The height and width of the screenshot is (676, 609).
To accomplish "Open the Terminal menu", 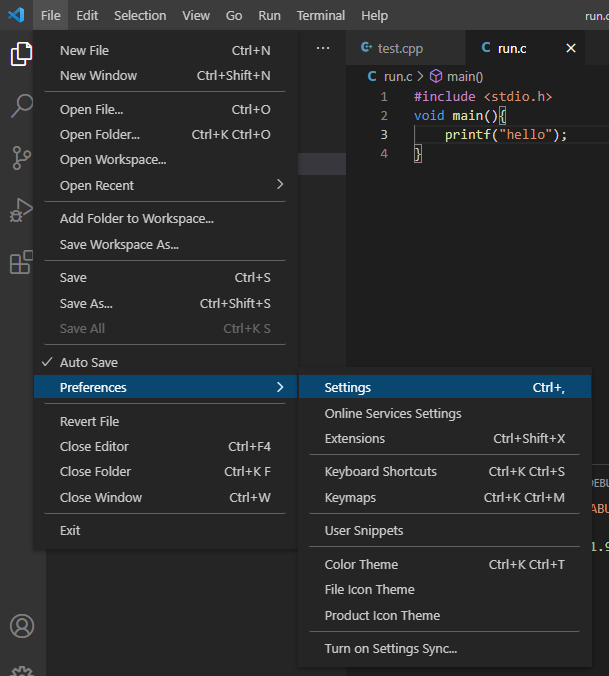I will 321,16.
